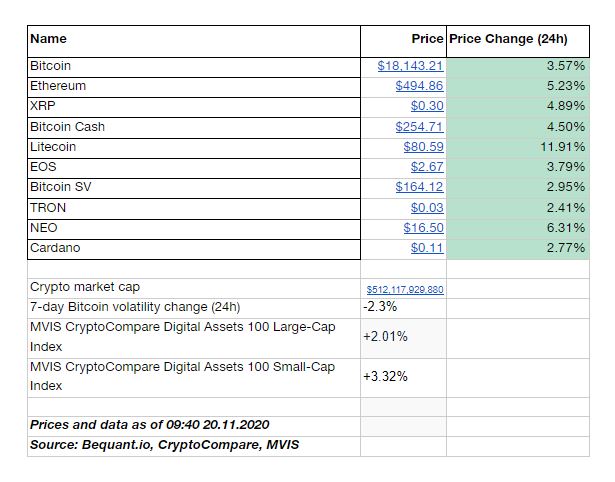
Task: Select the Litecoin 11.91% change cell
Action: (x=518, y=147)
